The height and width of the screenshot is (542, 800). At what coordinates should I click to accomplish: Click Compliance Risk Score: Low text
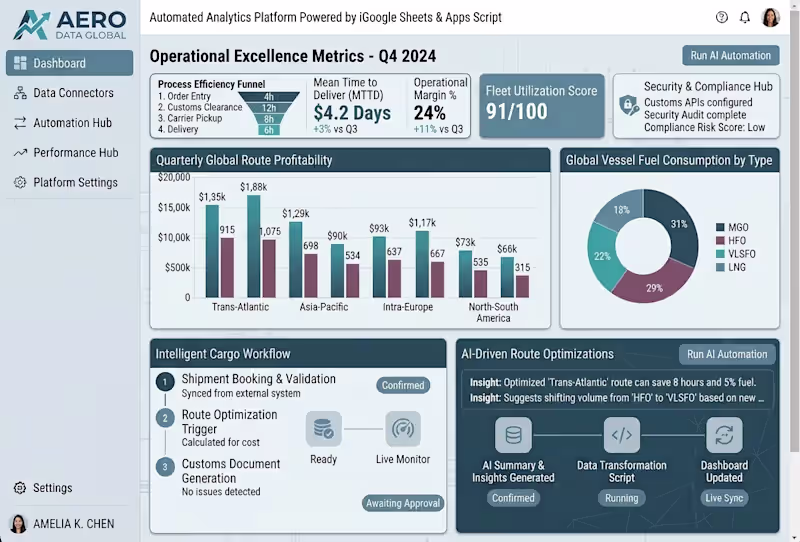[x=704, y=127]
